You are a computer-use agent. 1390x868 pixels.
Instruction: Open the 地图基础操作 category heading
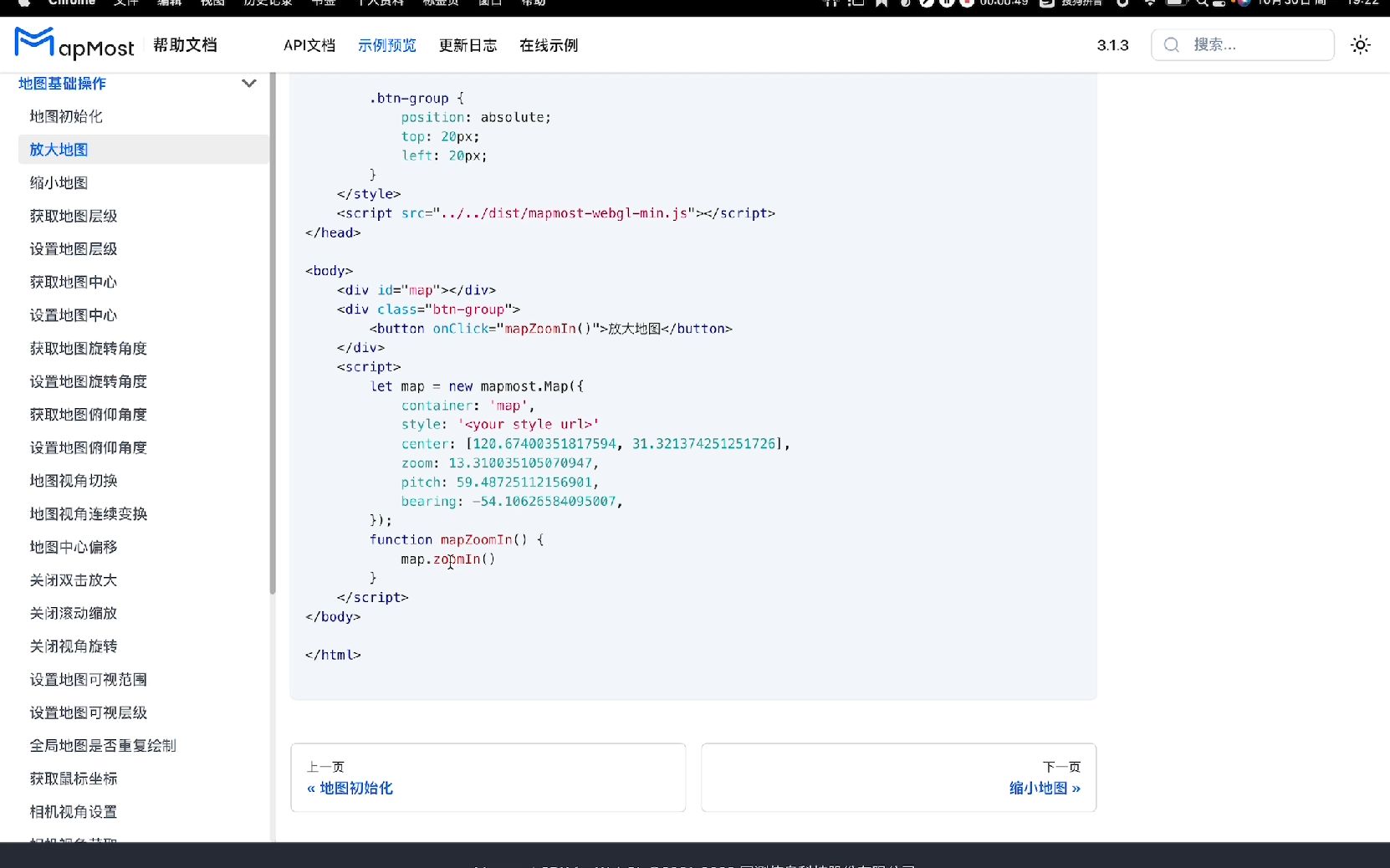[x=62, y=84]
